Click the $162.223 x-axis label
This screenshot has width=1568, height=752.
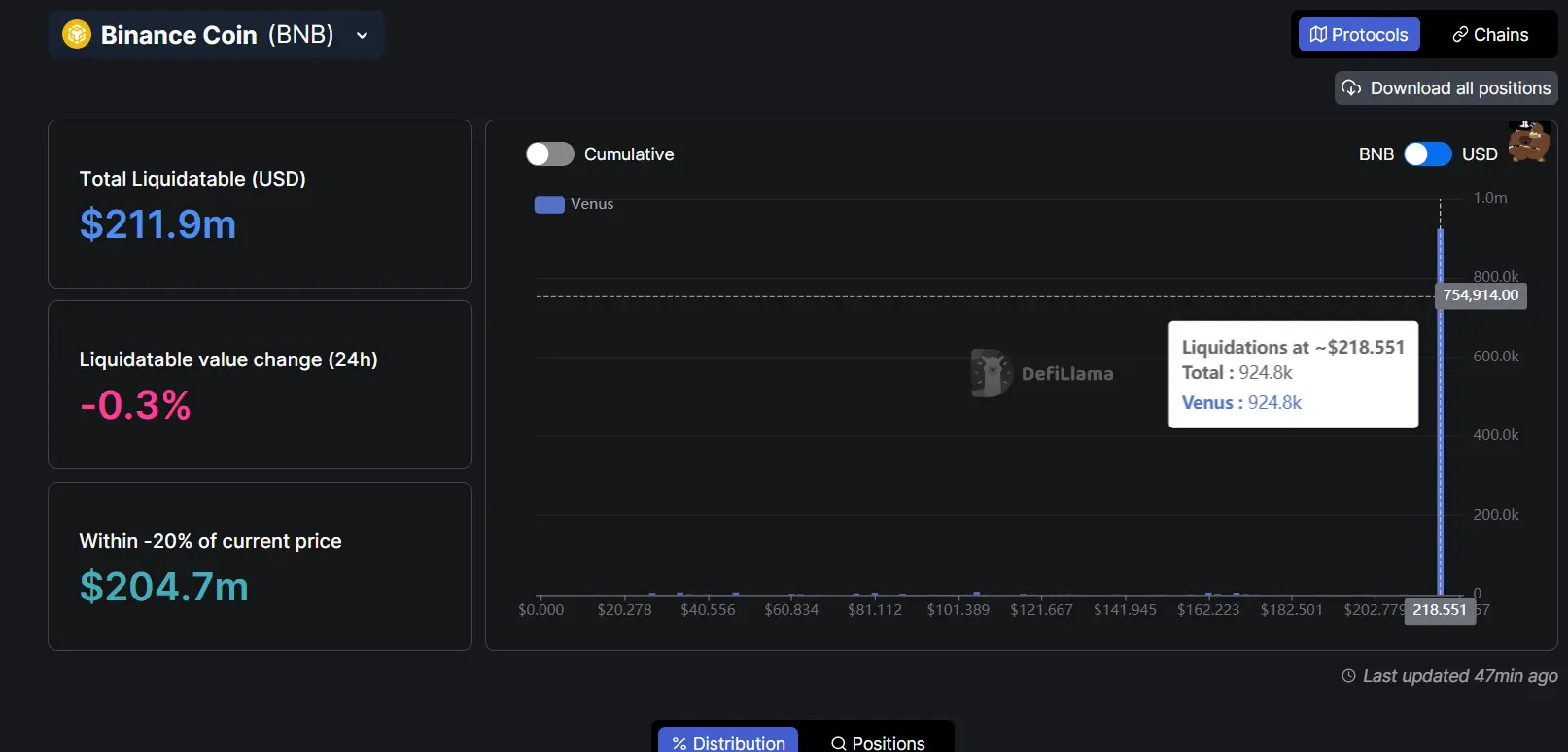(x=1208, y=610)
